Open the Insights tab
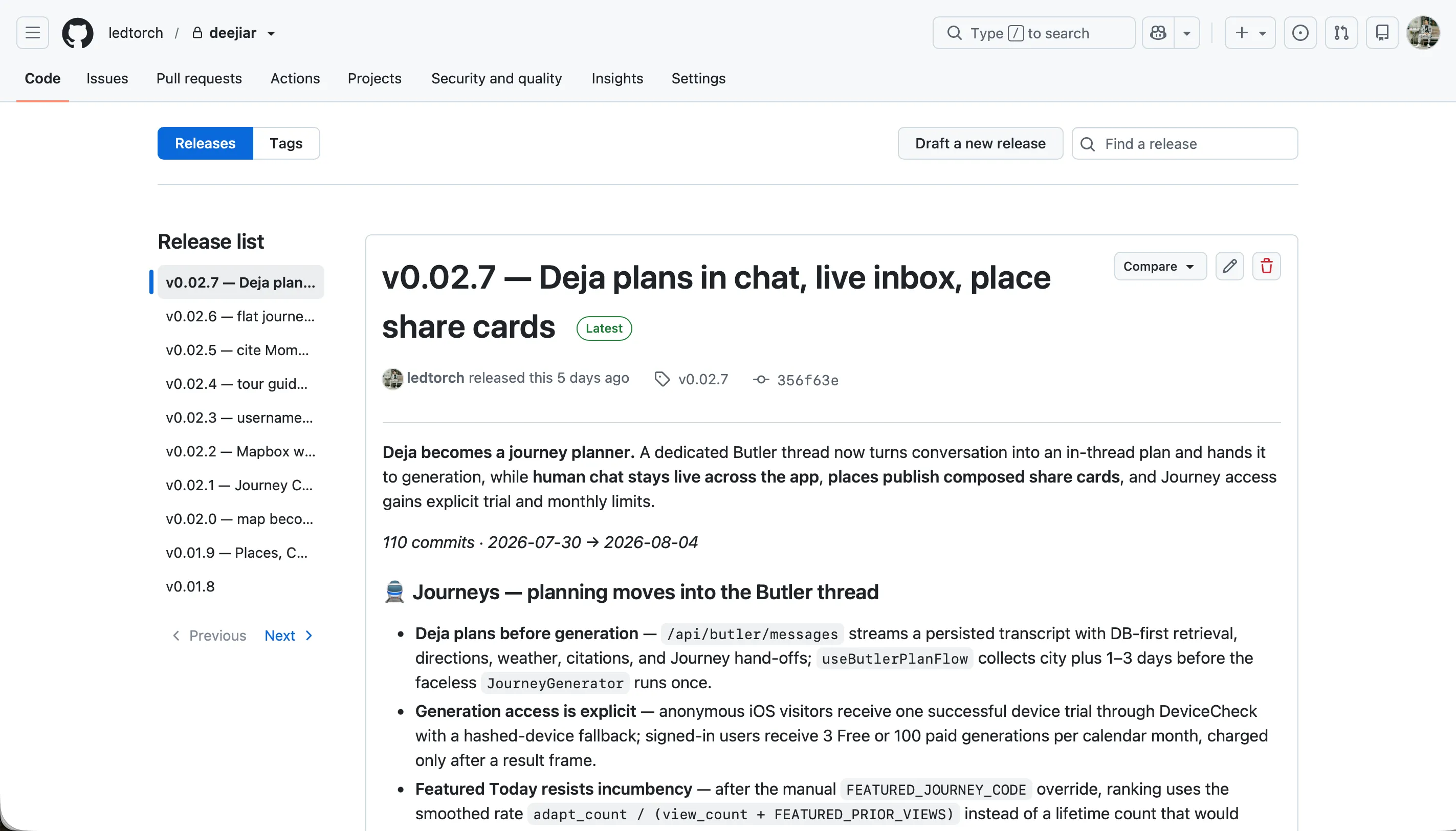This screenshot has height=831, width=1456. [x=617, y=78]
